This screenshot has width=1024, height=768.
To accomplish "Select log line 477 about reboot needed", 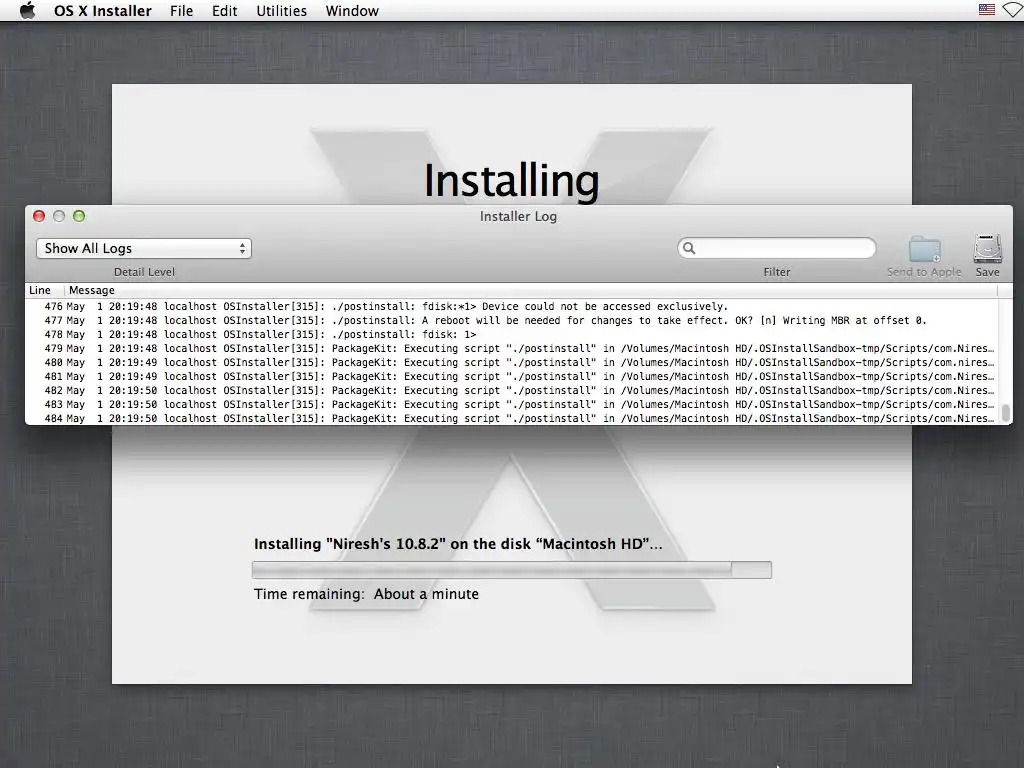I will pos(512,321).
